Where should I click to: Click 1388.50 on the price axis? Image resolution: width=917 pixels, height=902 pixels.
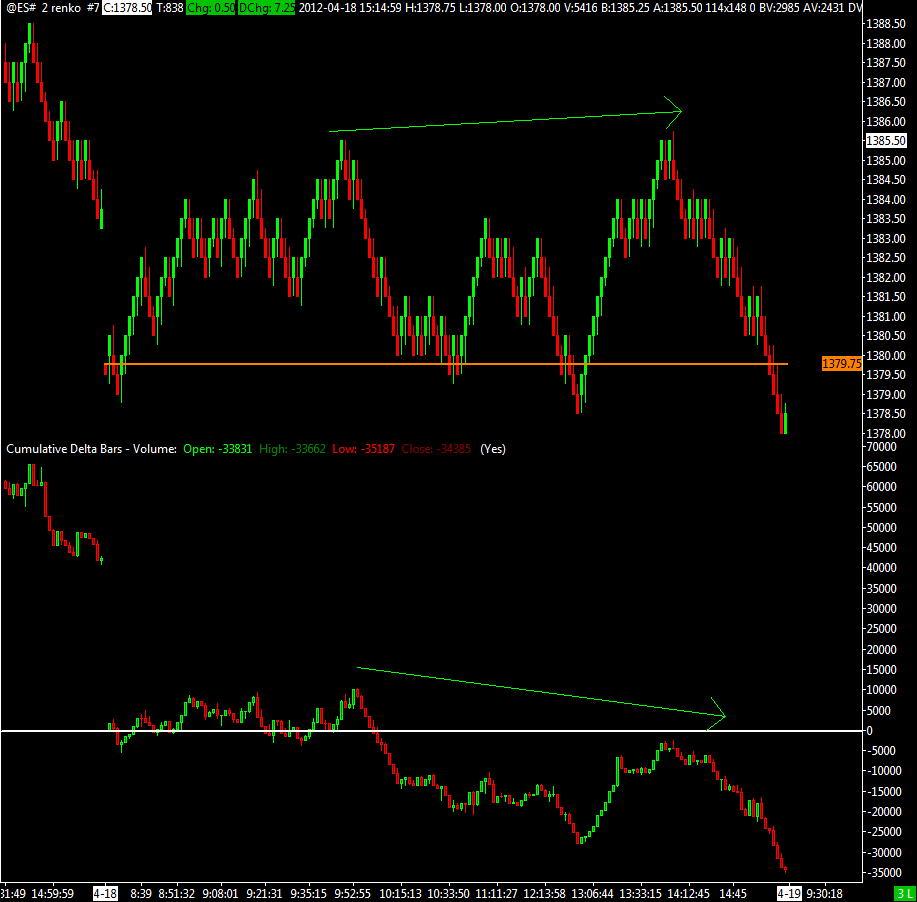(x=886, y=23)
